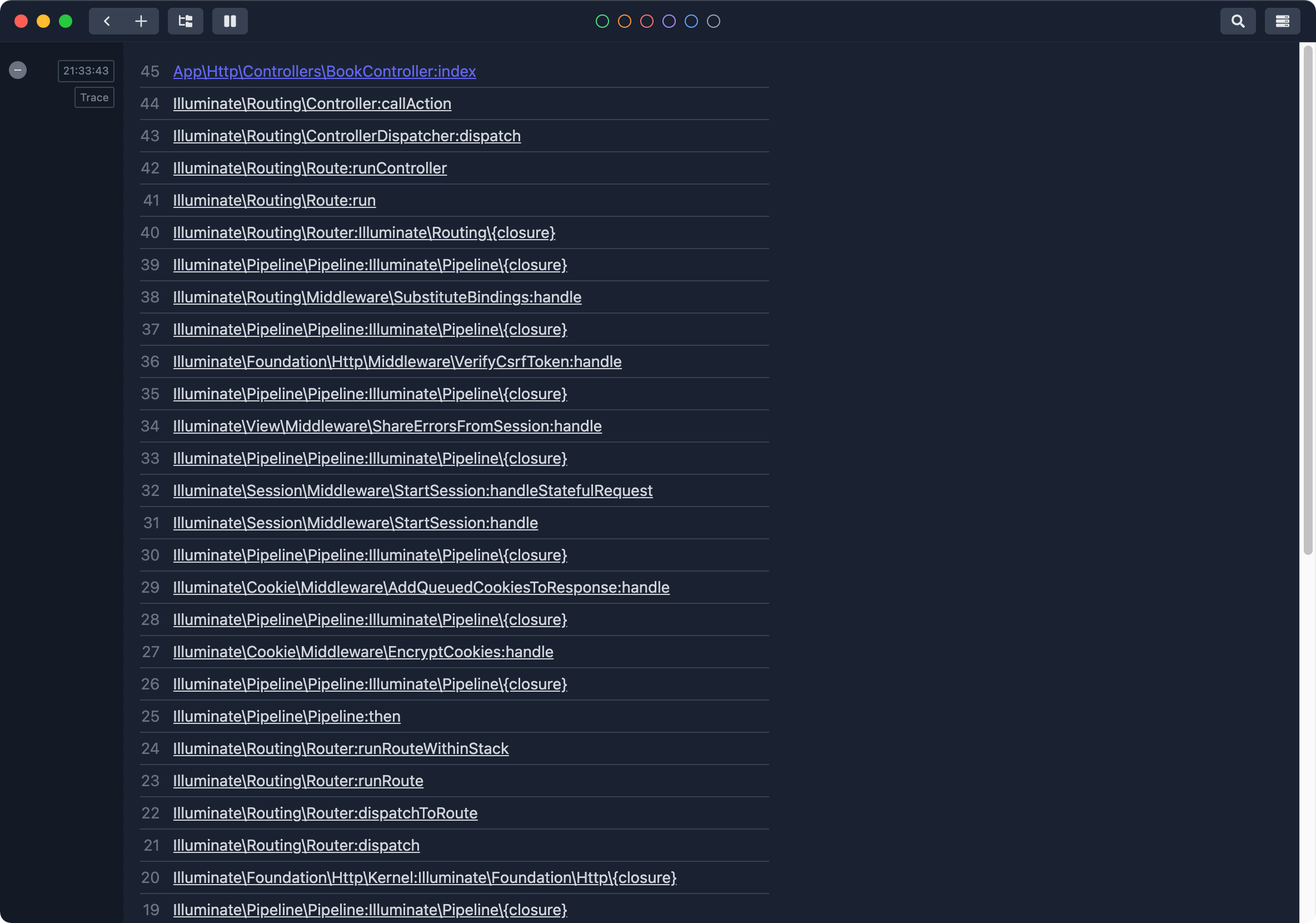Click the yellow traffic light control
The height and width of the screenshot is (923, 1316).
coord(43,21)
